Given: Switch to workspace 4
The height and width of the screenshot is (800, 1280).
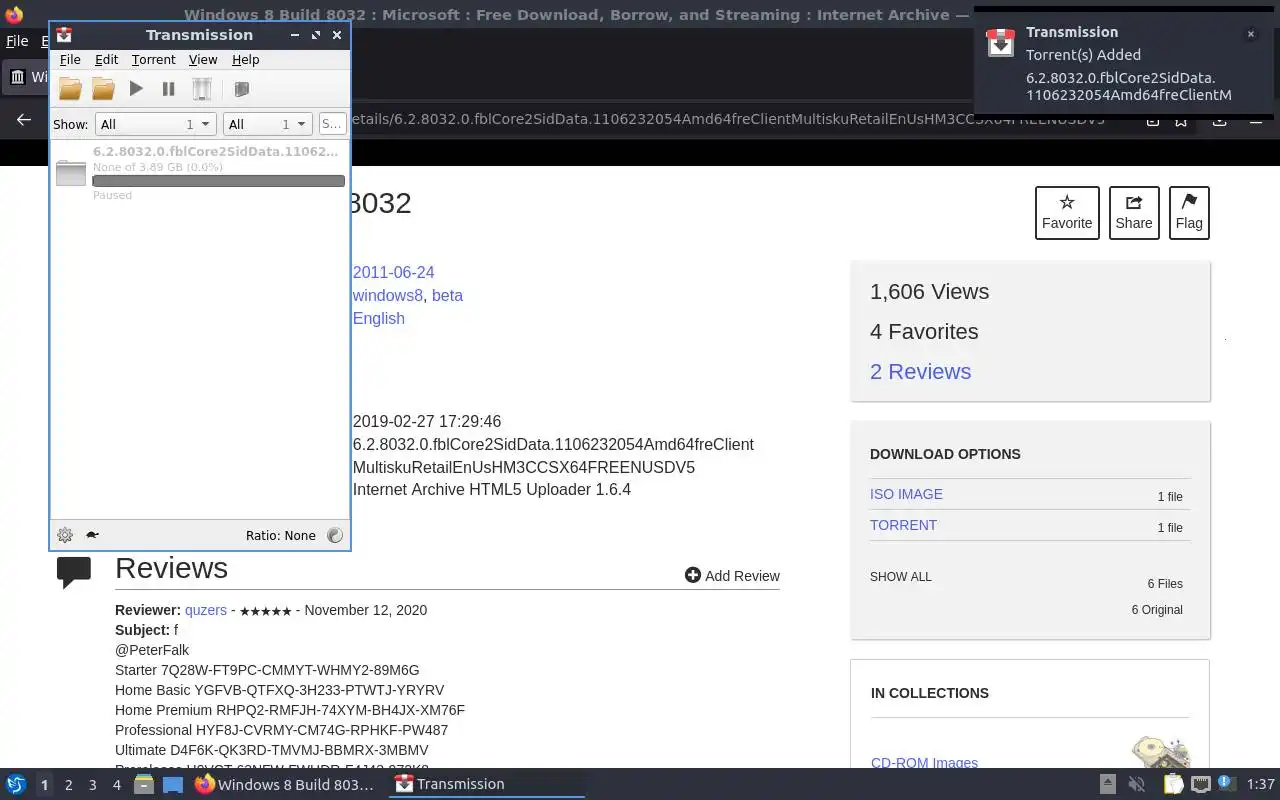Looking at the screenshot, I should 116,785.
